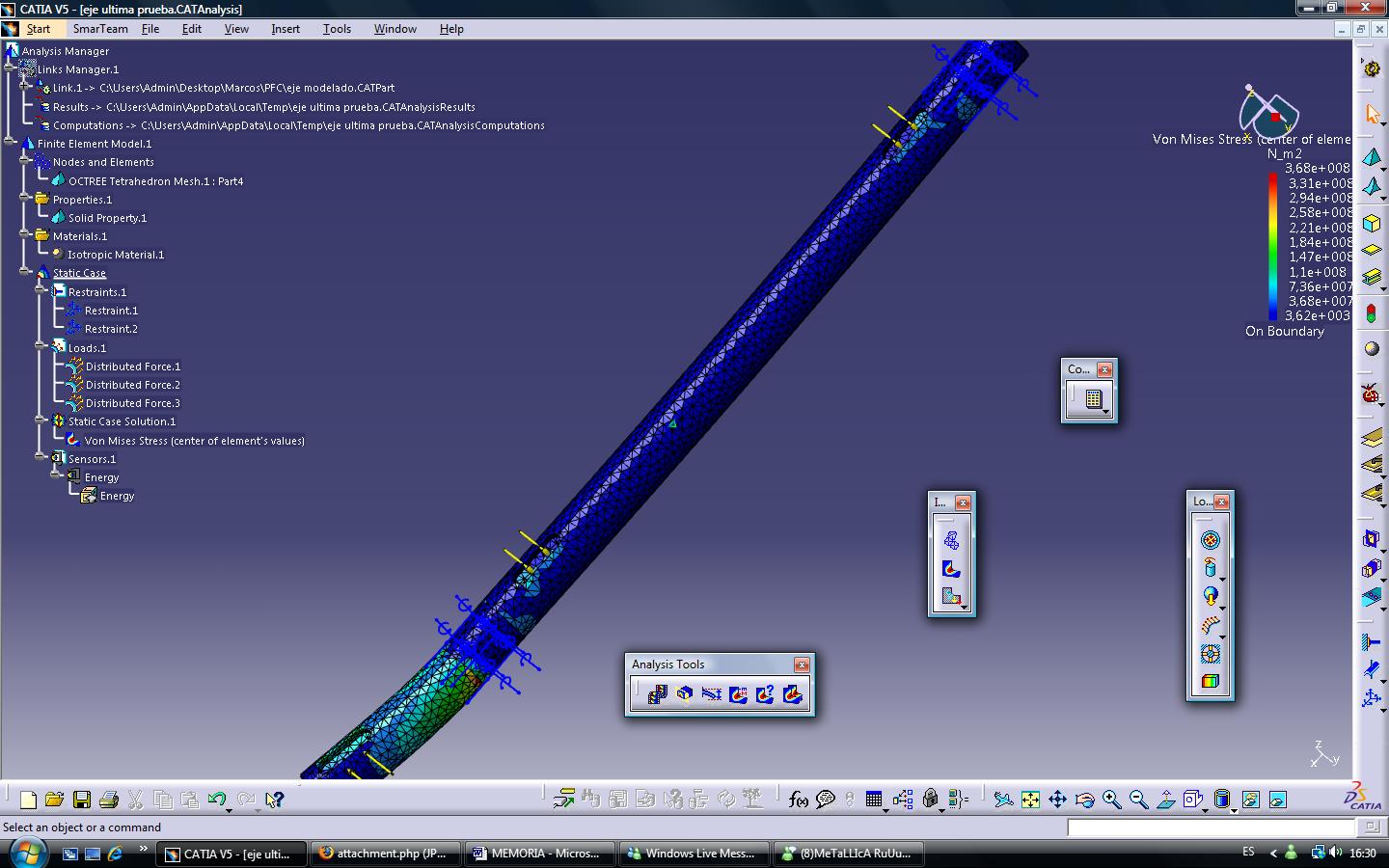Select Solid Property.1 in tree
Viewport: 1389px width, 868px height.
tap(107, 218)
